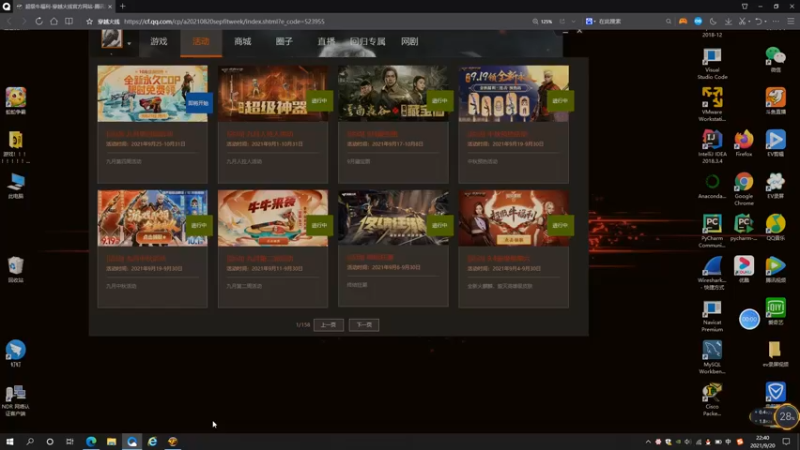Open Wireshark desktop shortcut
This screenshot has height=450, width=800.
coord(712,273)
